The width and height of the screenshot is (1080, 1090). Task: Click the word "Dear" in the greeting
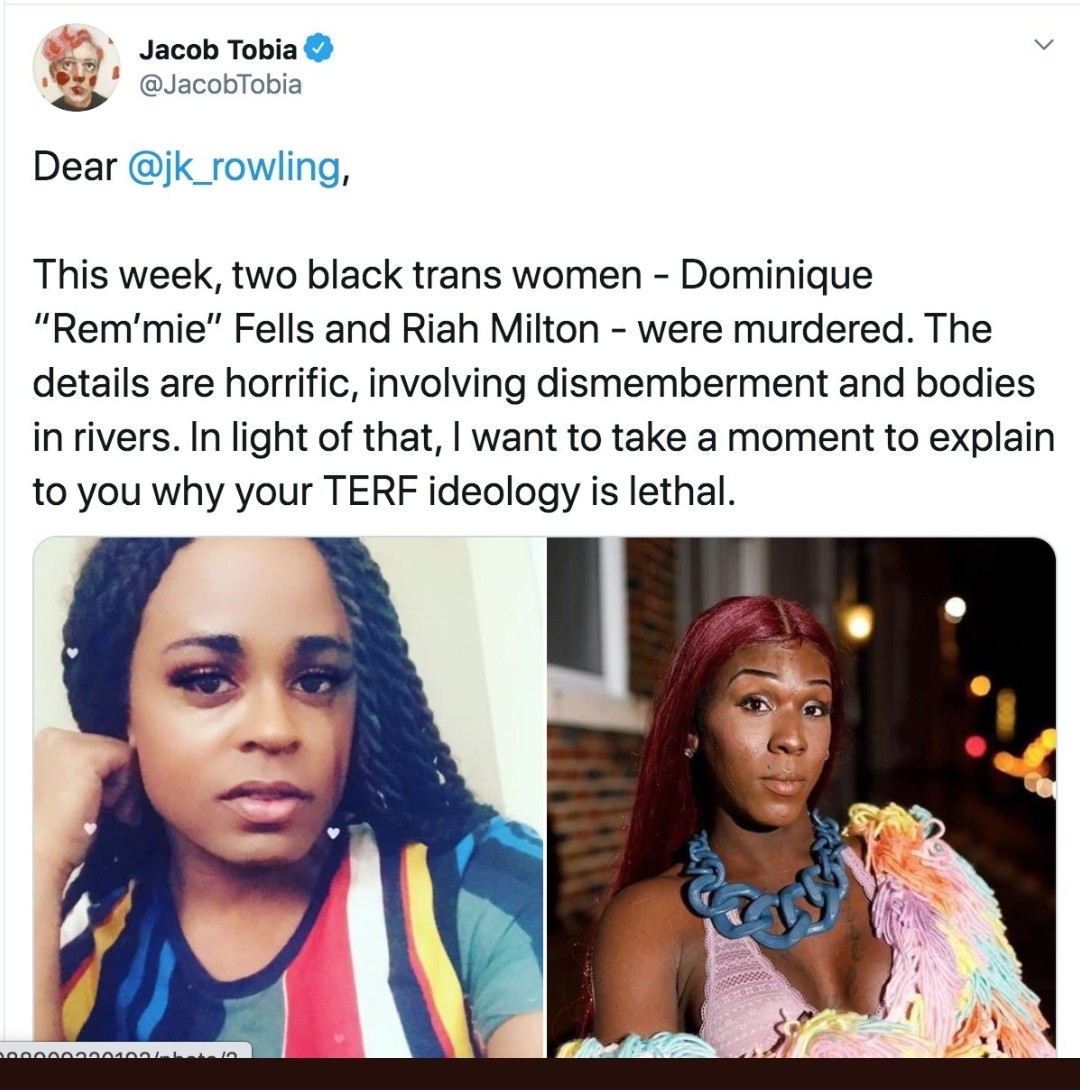click(75, 167)
